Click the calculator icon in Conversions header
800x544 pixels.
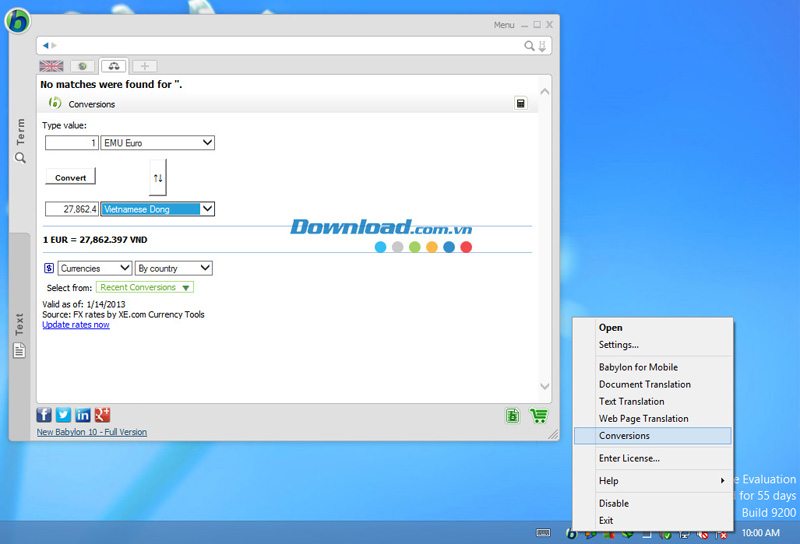tap(521, 103)
